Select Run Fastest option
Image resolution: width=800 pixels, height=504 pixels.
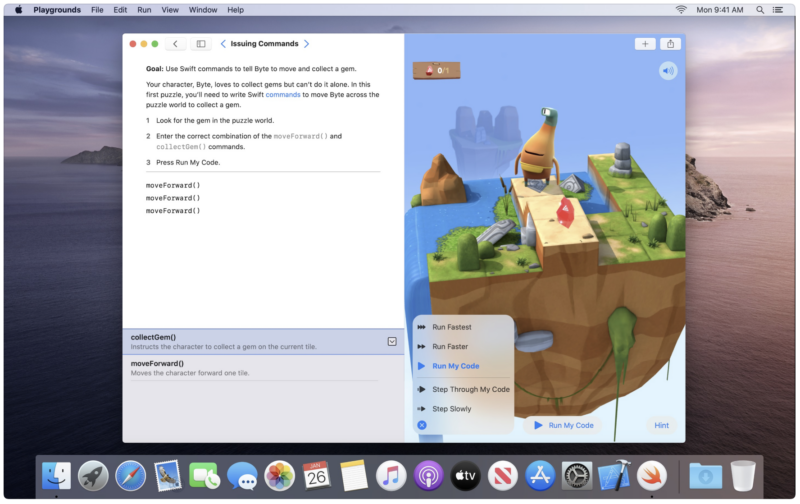tap(451, 327)
